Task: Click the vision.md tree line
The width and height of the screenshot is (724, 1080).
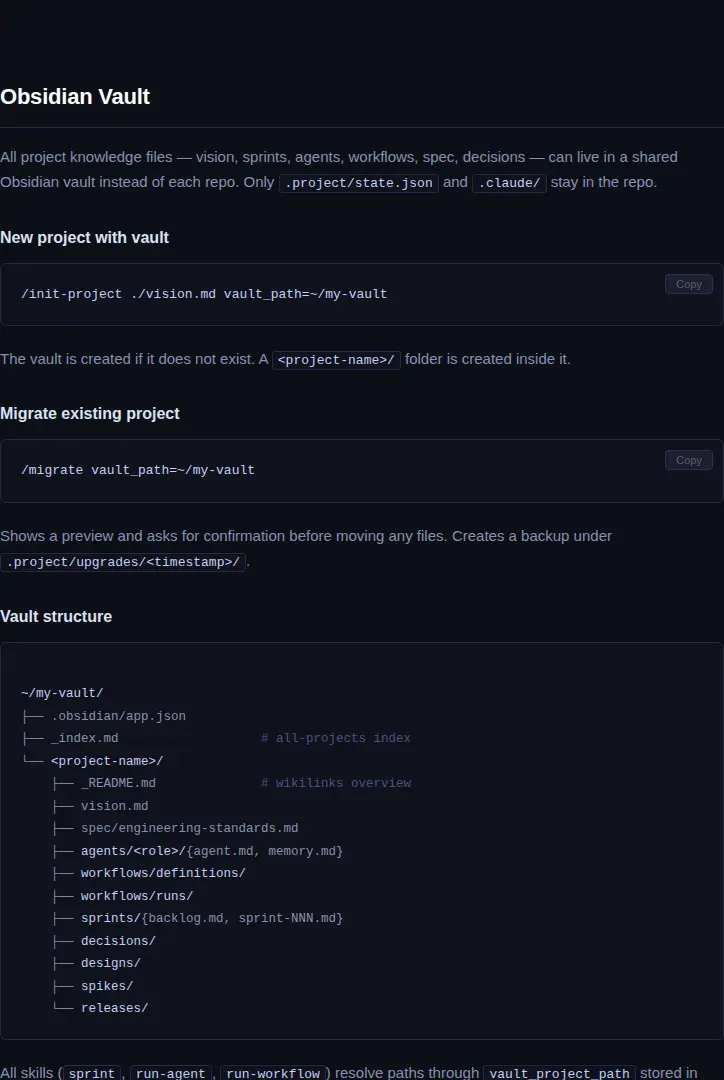Action: click(114, 806)
